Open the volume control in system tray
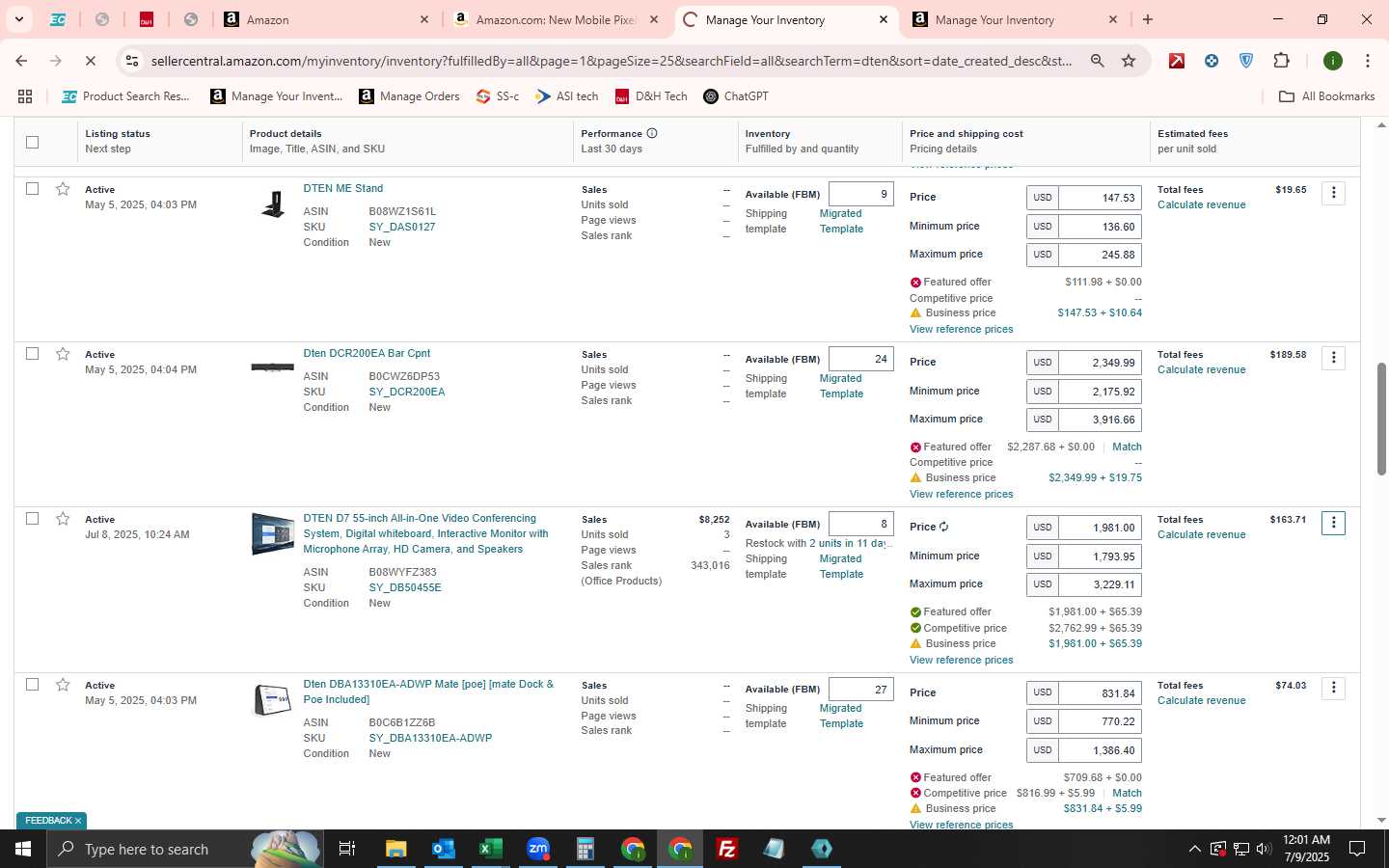Screen dimensions: 1389x868 (1264, 849)
